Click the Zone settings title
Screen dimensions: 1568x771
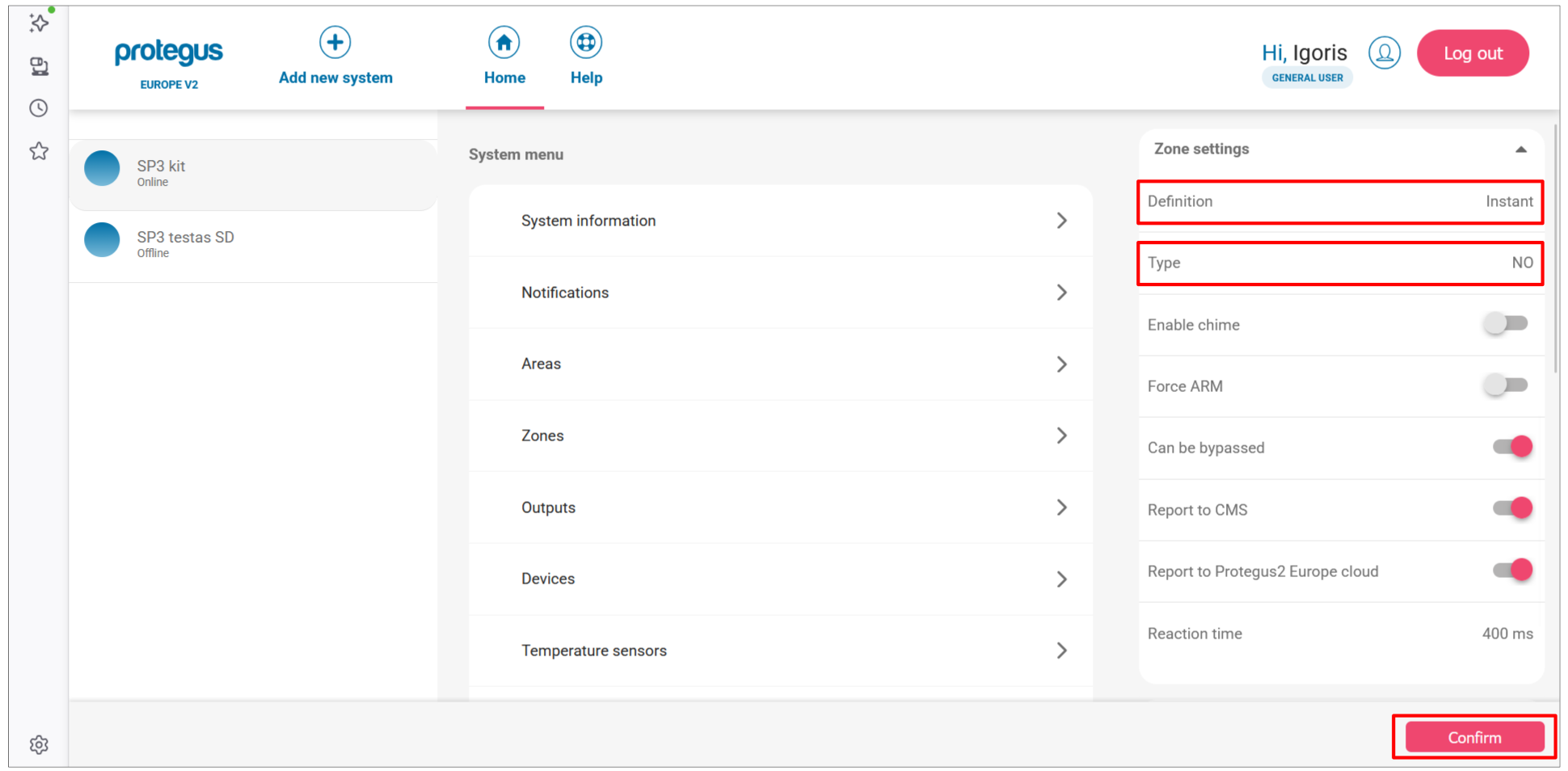[1201, 149]
